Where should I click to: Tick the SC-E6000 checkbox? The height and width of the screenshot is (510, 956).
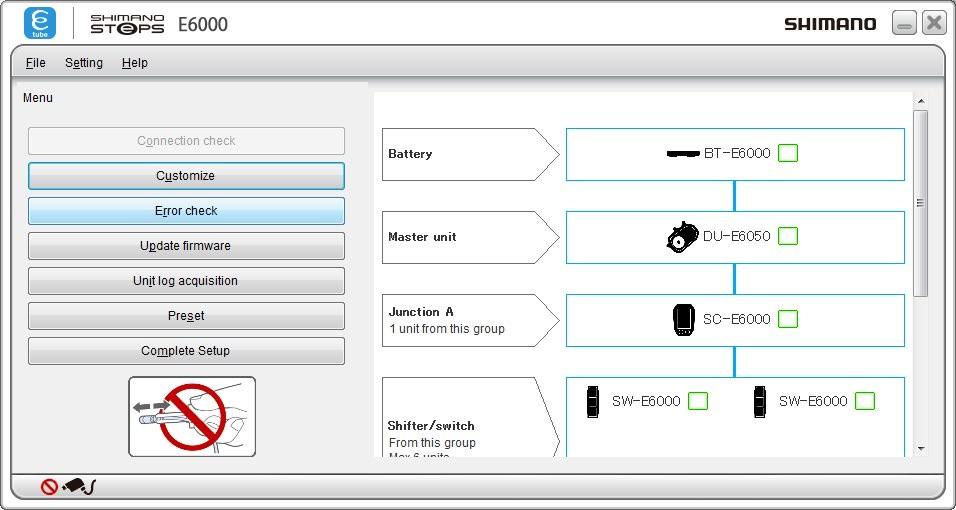pos(788,319)
